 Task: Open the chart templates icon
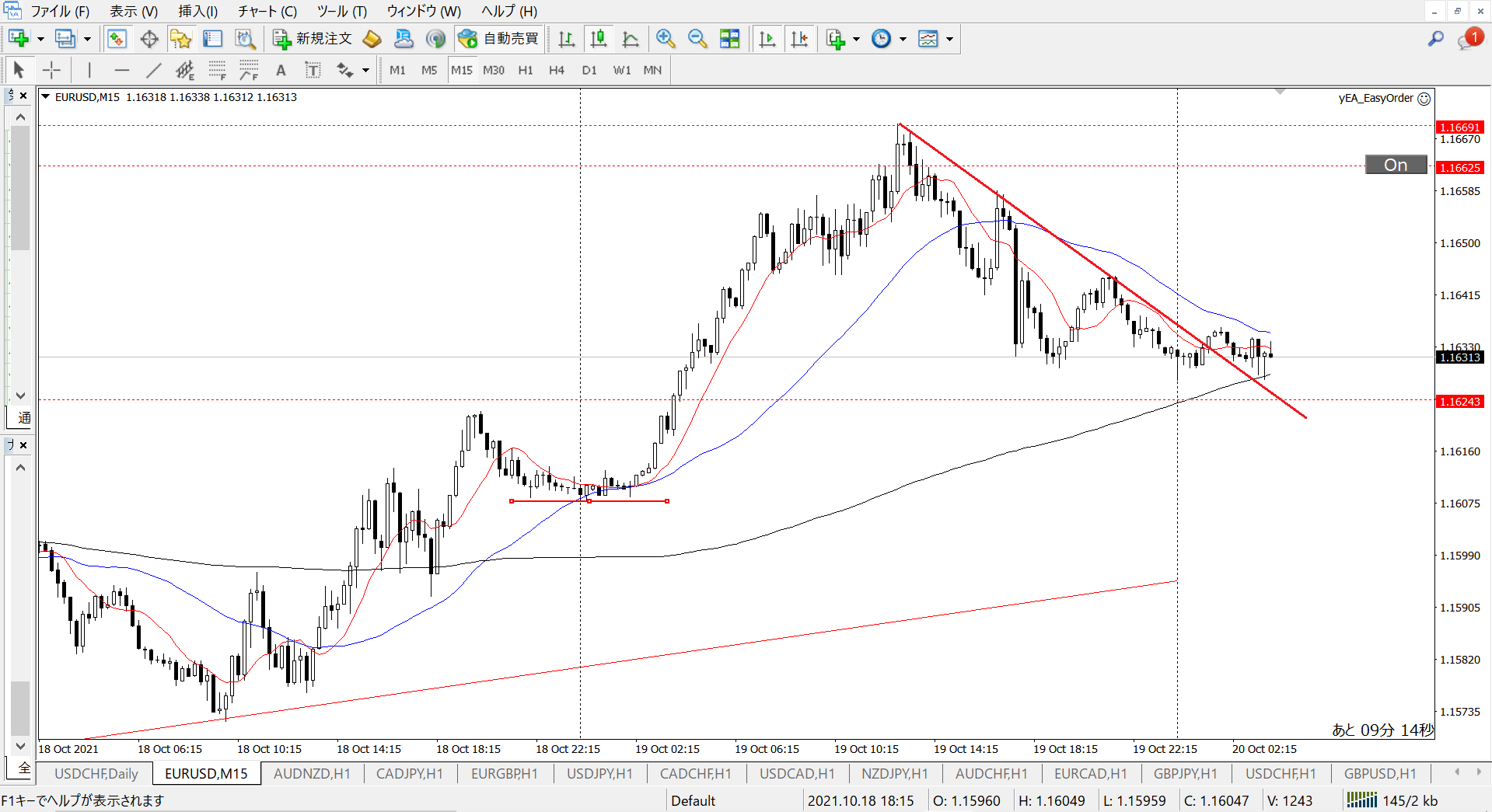[928, 38]
